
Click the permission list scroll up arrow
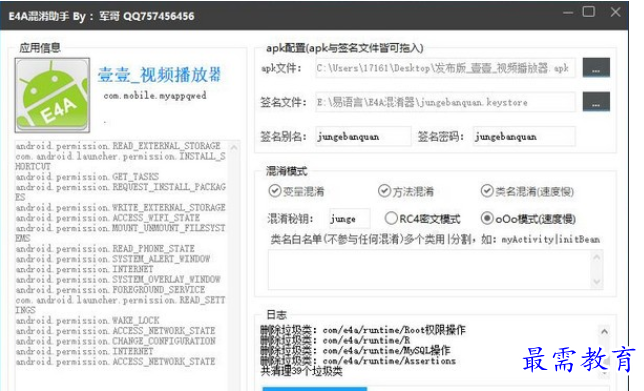tap(234, 147)
